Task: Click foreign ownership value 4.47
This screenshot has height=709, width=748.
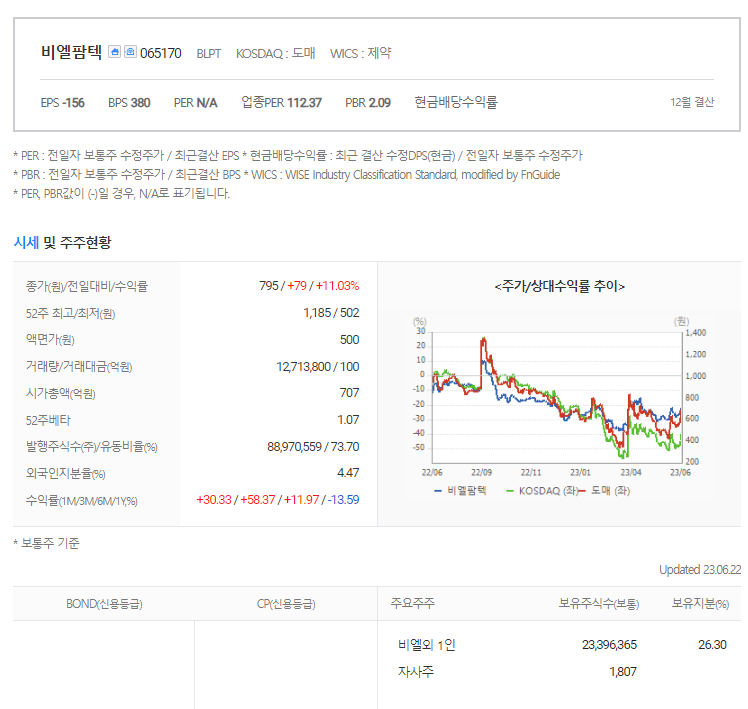Action: pos(348,473)
